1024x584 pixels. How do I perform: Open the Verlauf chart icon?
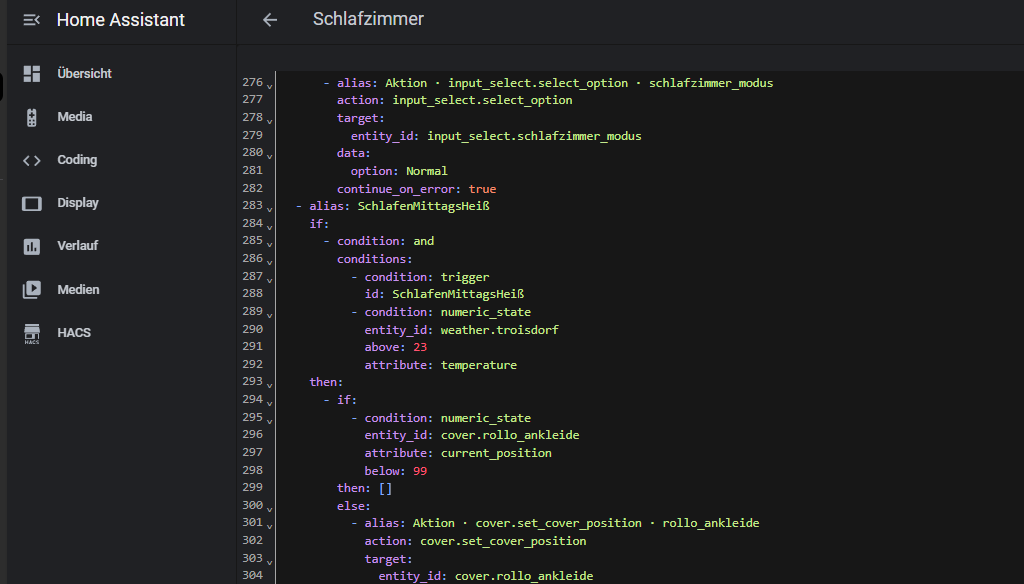pyautogui.click(x=31, y=246)
